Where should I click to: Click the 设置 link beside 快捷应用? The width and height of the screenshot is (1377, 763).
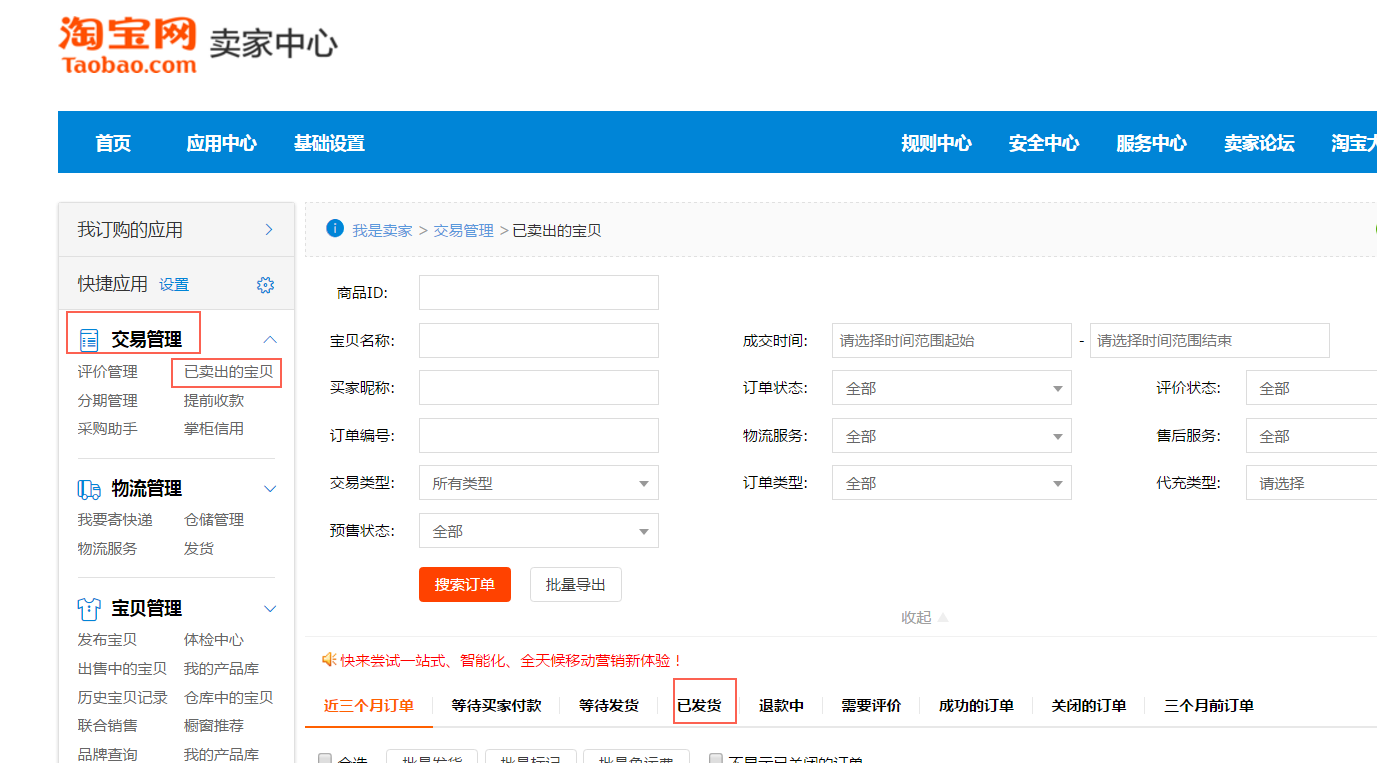click(174, 285)
